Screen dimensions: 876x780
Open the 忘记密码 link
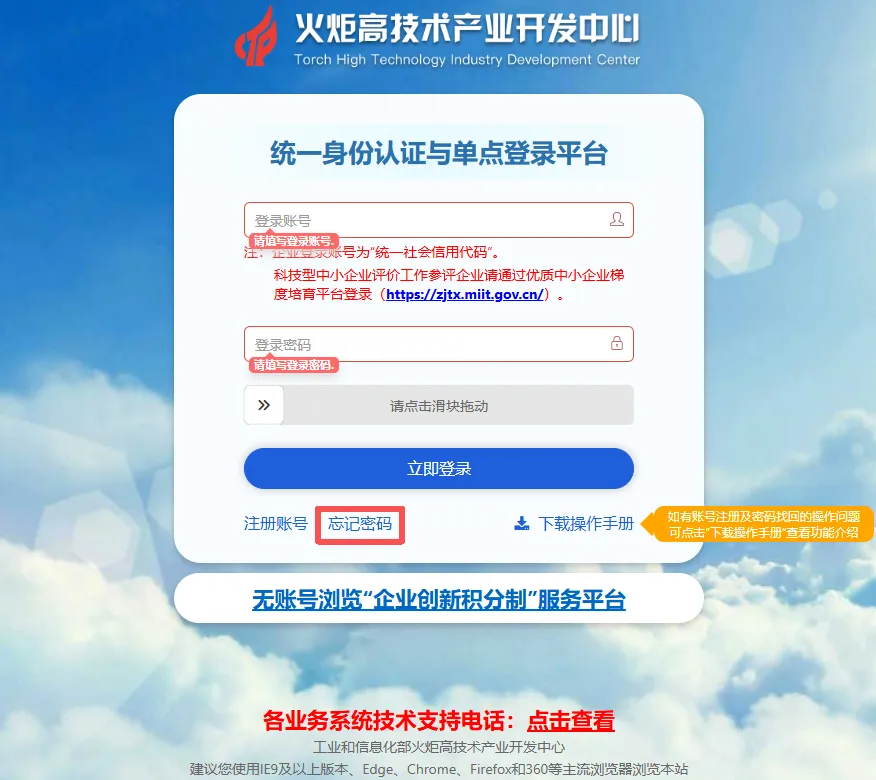(360, 524)
